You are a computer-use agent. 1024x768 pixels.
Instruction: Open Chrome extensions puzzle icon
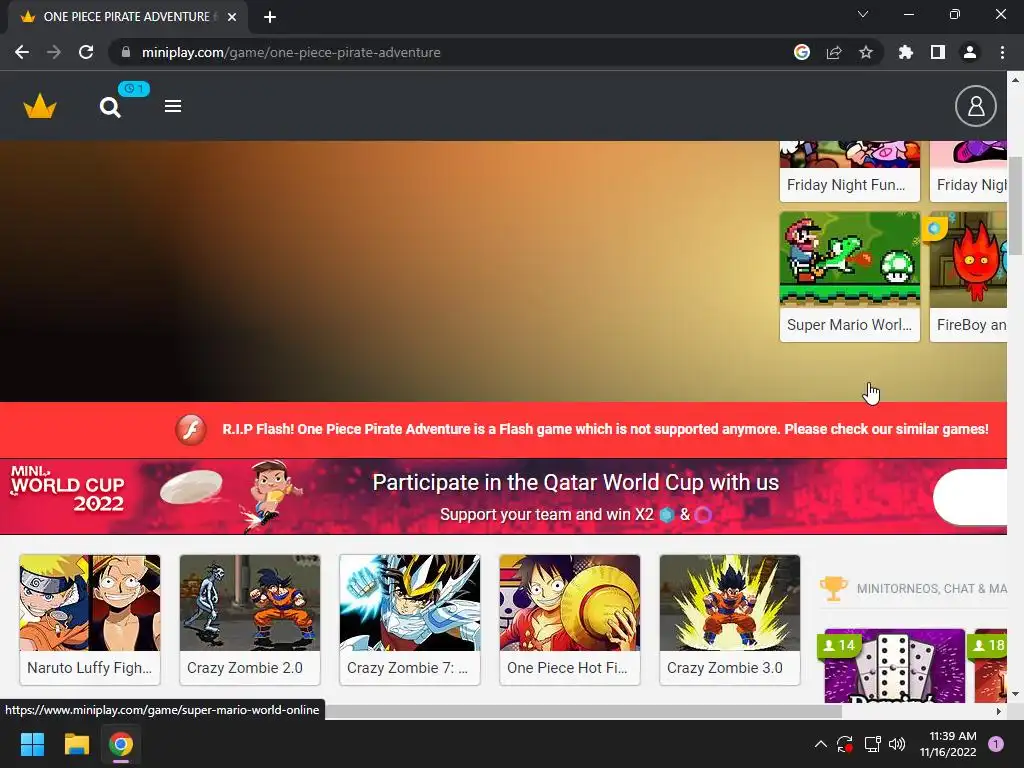point(906,52)
